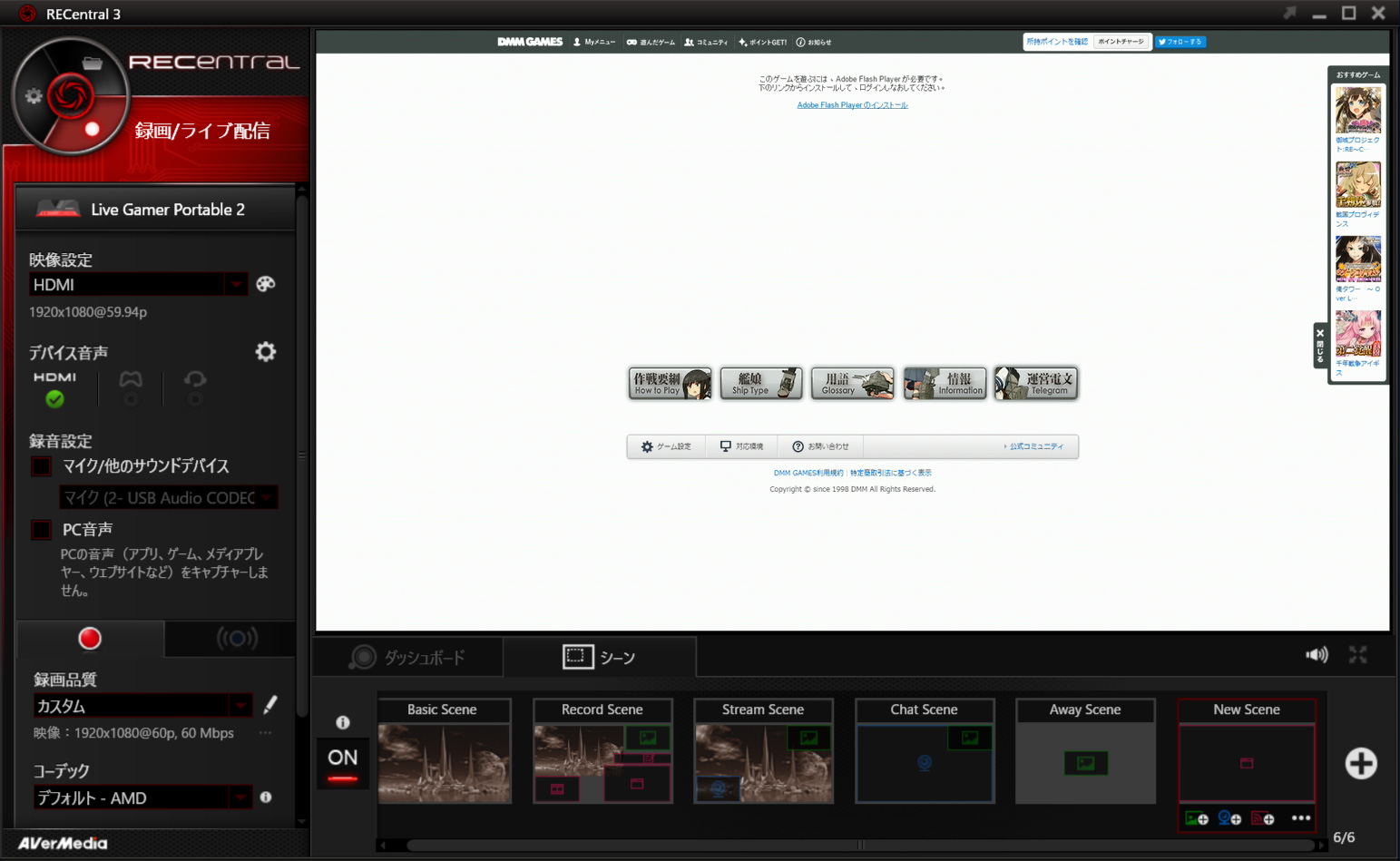The height and width of the screenshot is (861, 1400).
Task: Switch to the live streaming mode tab
Action: [x=236, y=639]
